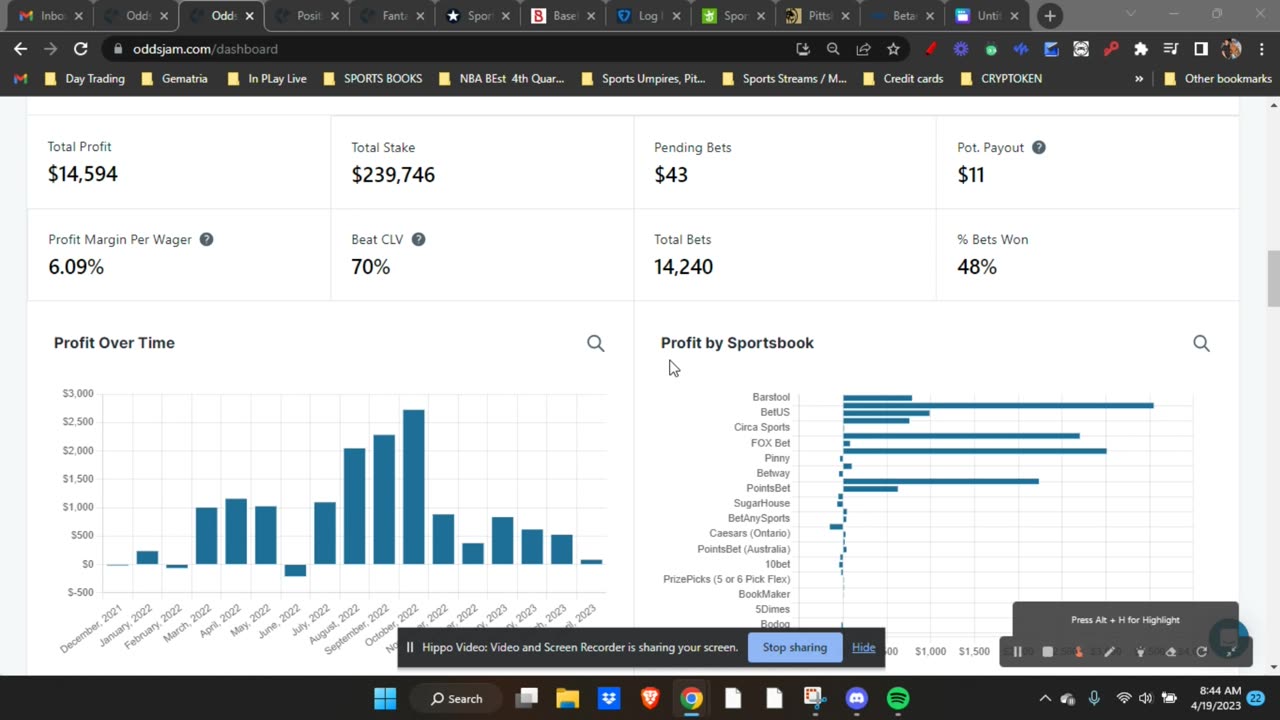Screen dimensions: 1280x720
Task: Switch to the Gmail Inbox tab
Action: [x=51, y=16]
